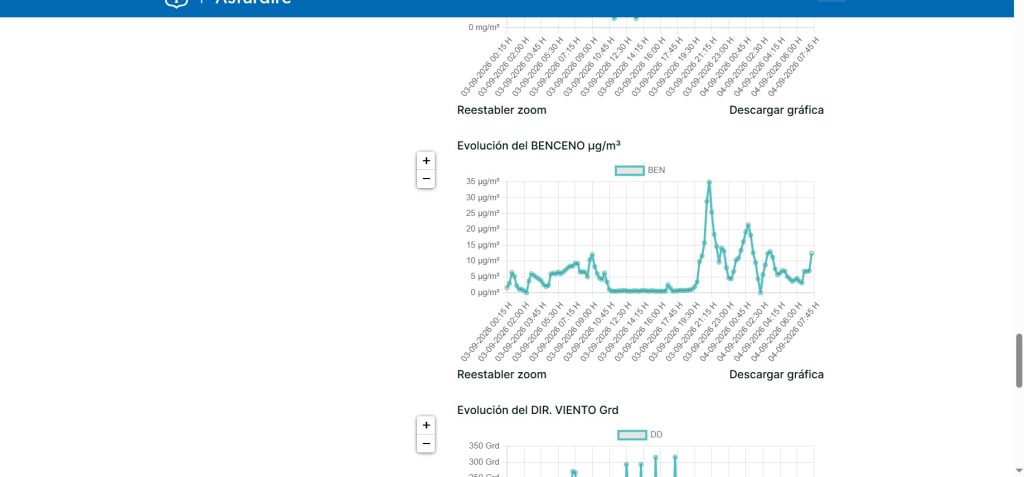1024x477 pixels.
Task: Select first data point of BENCENO line
Action: (x=507, y=288)
